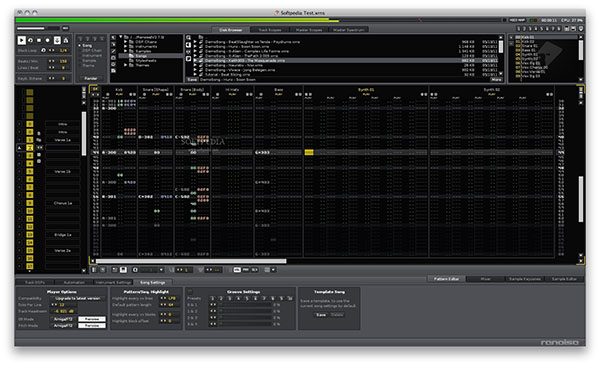Enable the metronome icon in transport
The width and height of the screenshot is (600, 366).
[66, 40]
